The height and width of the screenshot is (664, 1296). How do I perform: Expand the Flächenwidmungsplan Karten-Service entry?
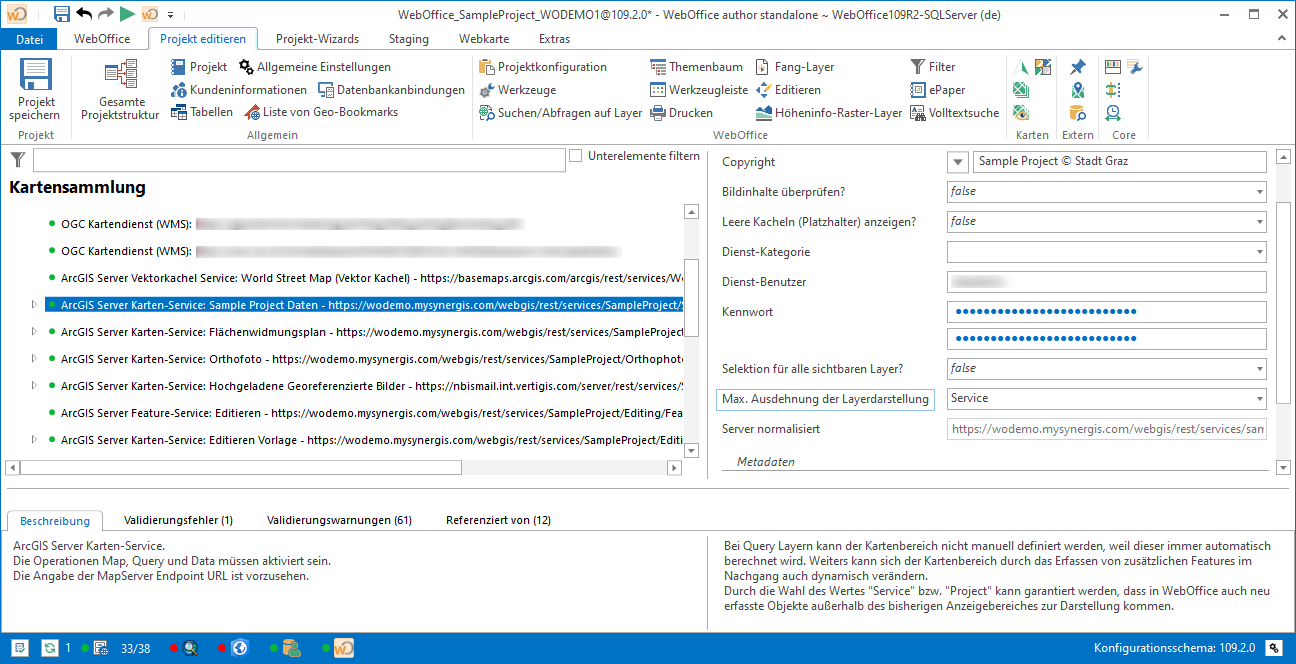click(x=34, y=332)
